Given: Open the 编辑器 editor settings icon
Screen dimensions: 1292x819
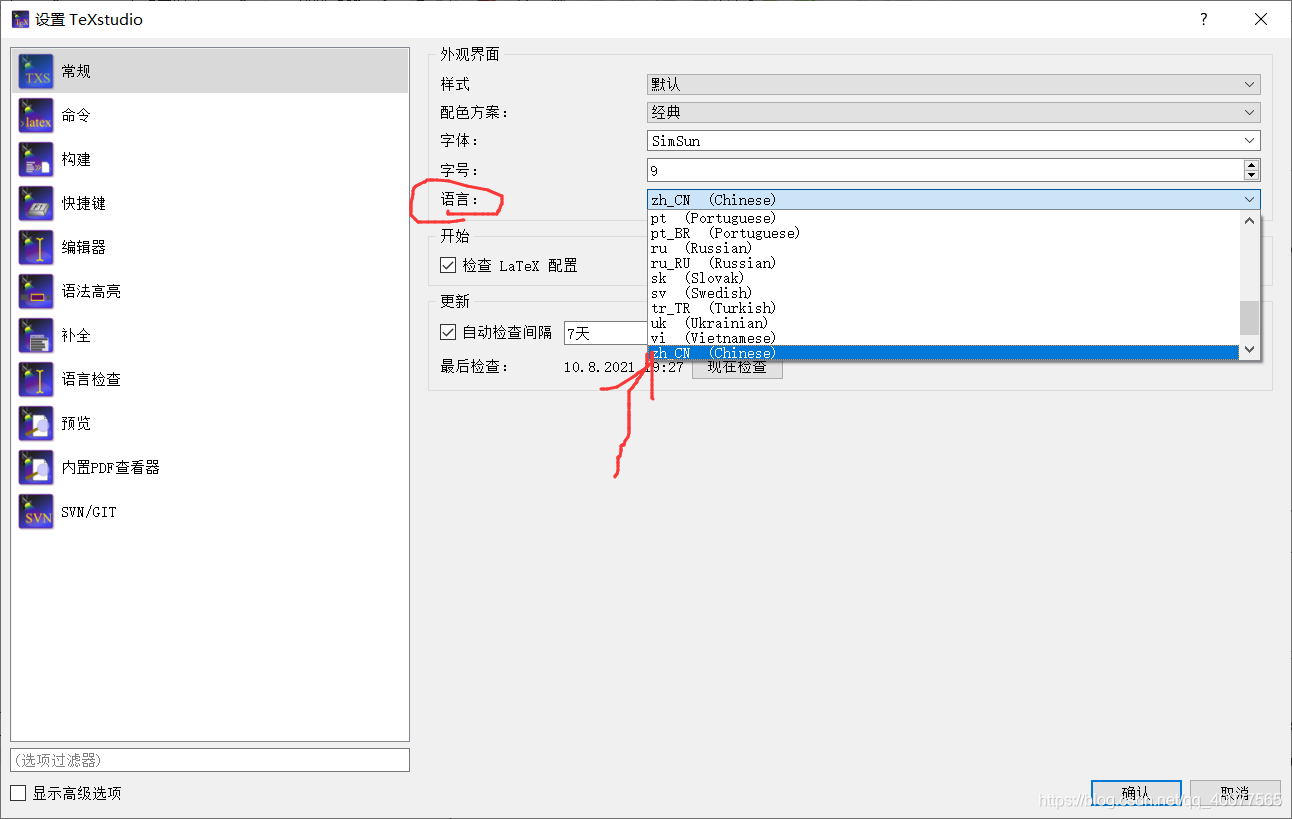Looking at the screenshot, I should coord(36,247).
